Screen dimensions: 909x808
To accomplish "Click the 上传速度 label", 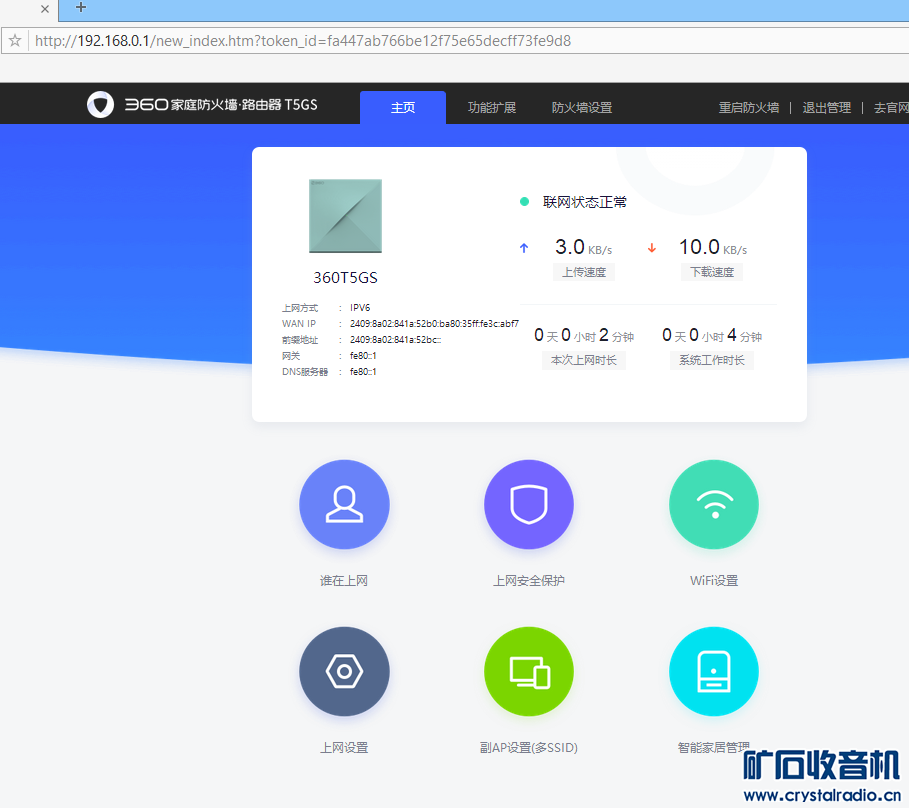I will click(x=584, y=272).
